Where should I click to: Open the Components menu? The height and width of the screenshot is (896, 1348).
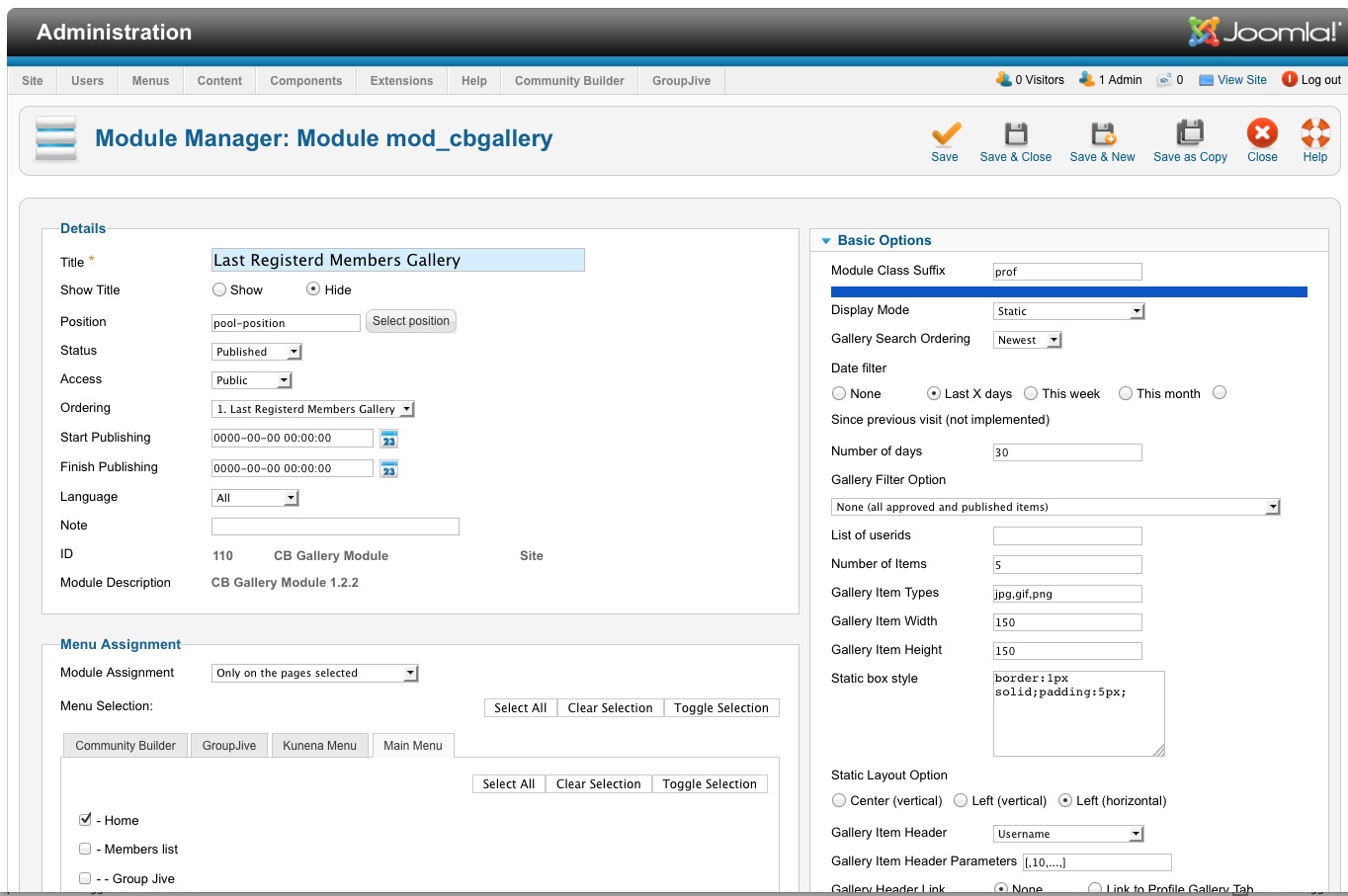[306, 81]
